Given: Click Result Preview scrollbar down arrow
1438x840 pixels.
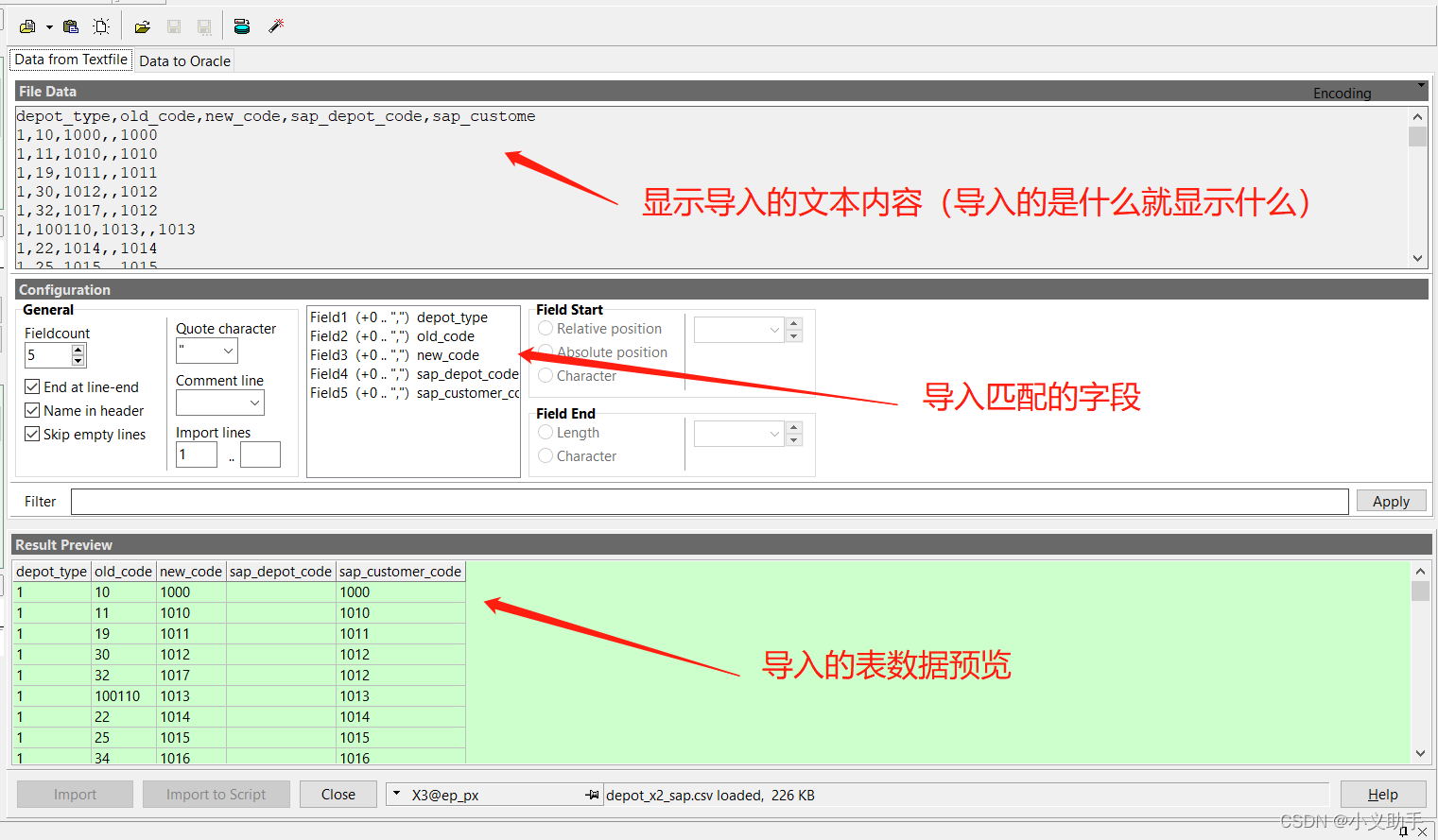Looking at the screenshot, I should (x=1420, y=753).
